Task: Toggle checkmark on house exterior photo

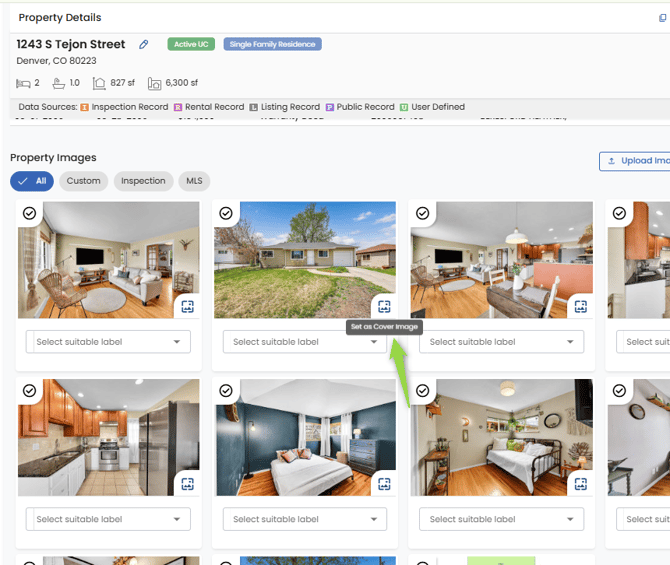Action: 226,213
